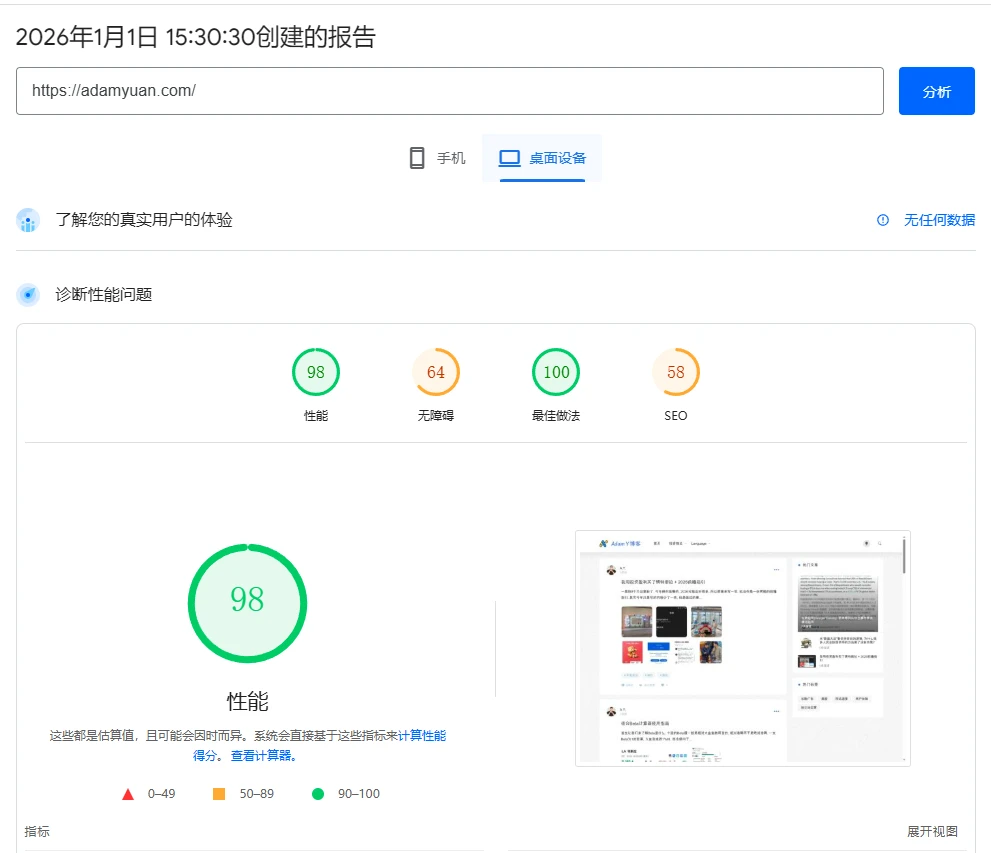Click the icon next to 了解您的真实用户的体验
The image size is (991, 853).
coord(28,220)
